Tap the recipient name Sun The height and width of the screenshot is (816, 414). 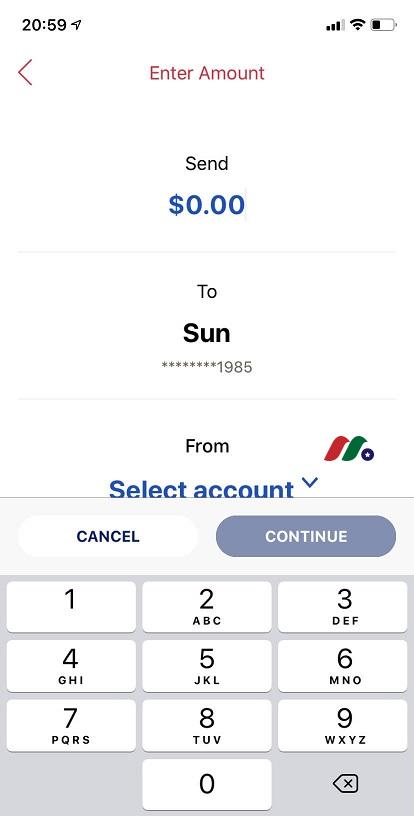pyautogui.click(x=206, y=333)
